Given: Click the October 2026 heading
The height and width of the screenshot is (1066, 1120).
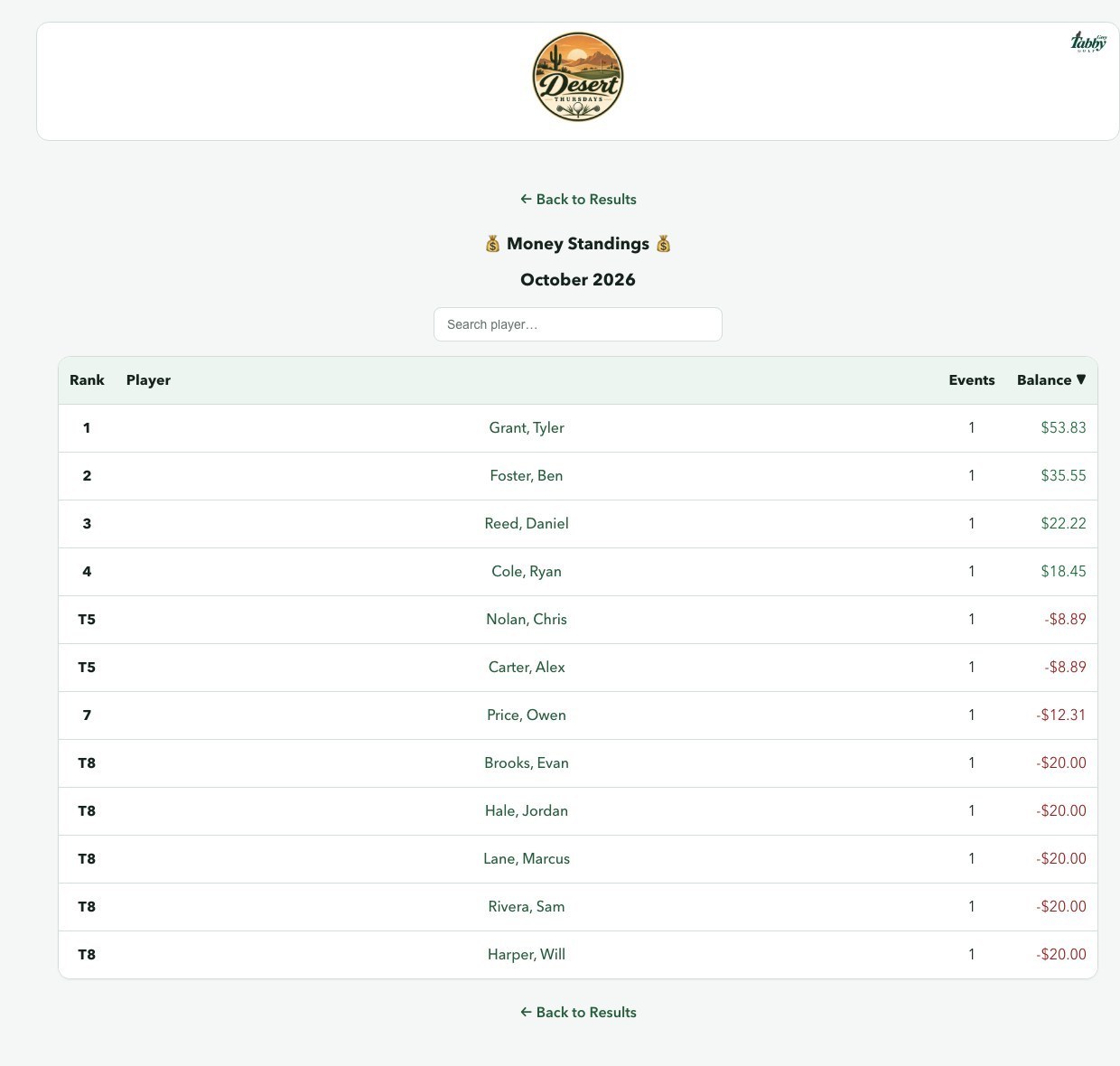Looking at the screenshot, I should (x=578, y=280).
